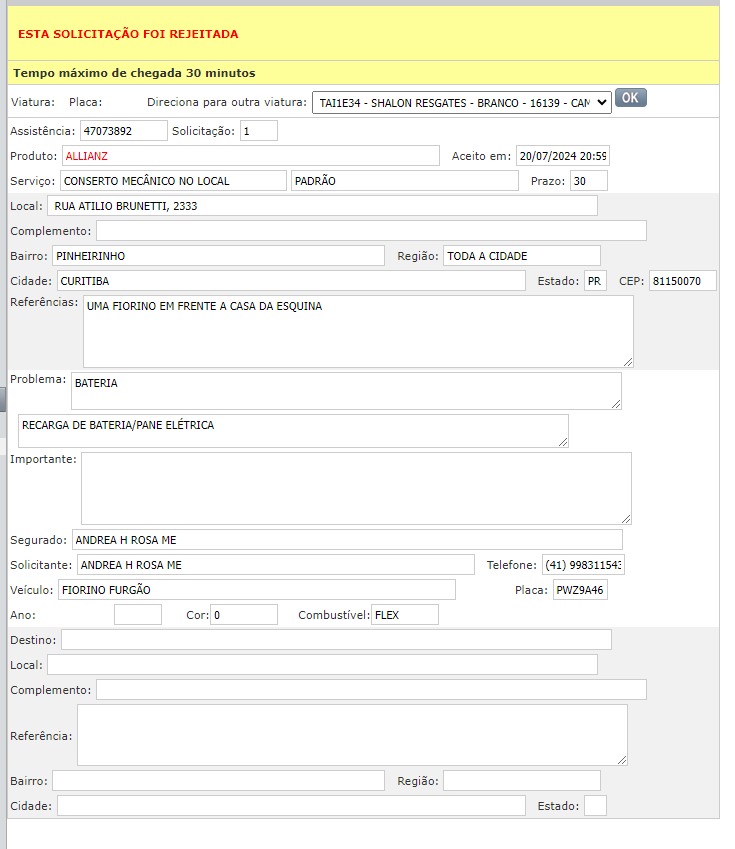Image resolution: width=735 pixels, height=849 pixels.
Task: Click the Combustível field showing FLEX
Action: 404,615
